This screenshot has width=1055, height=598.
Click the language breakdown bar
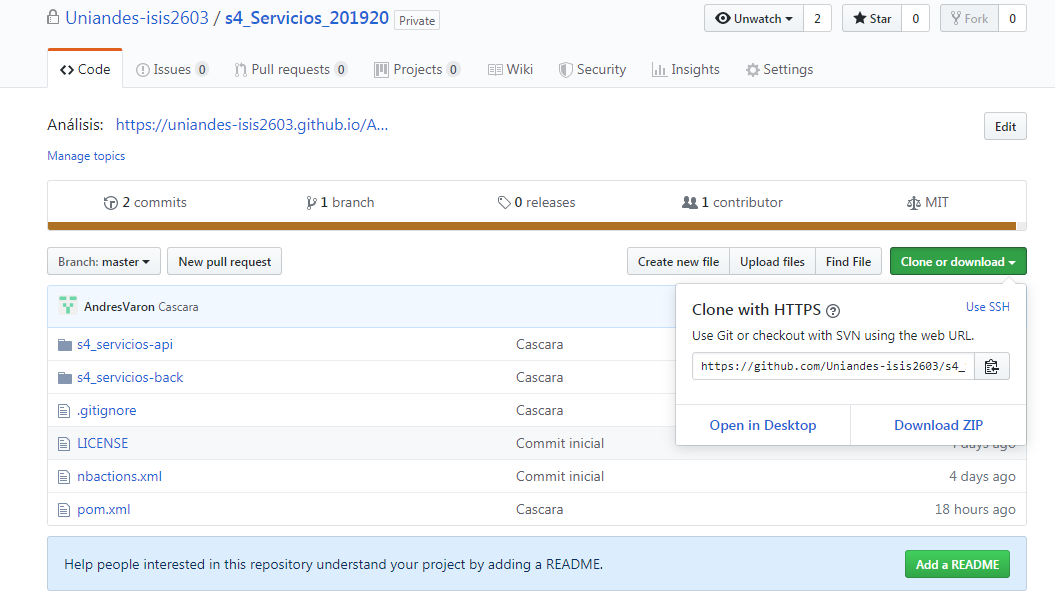pyautogui.click(x=537, y=226)
